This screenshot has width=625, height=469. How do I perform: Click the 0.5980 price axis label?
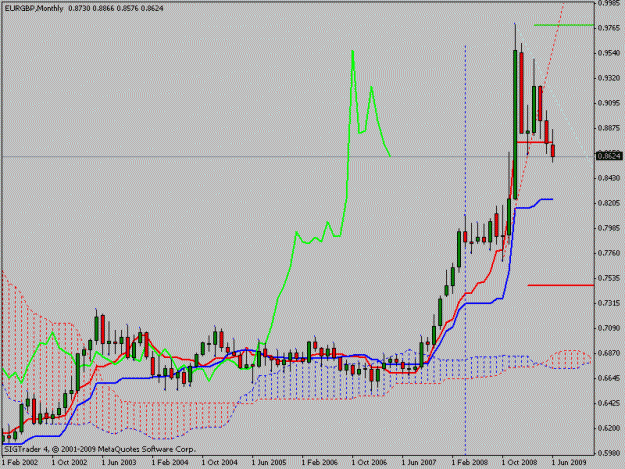point(609,453)
